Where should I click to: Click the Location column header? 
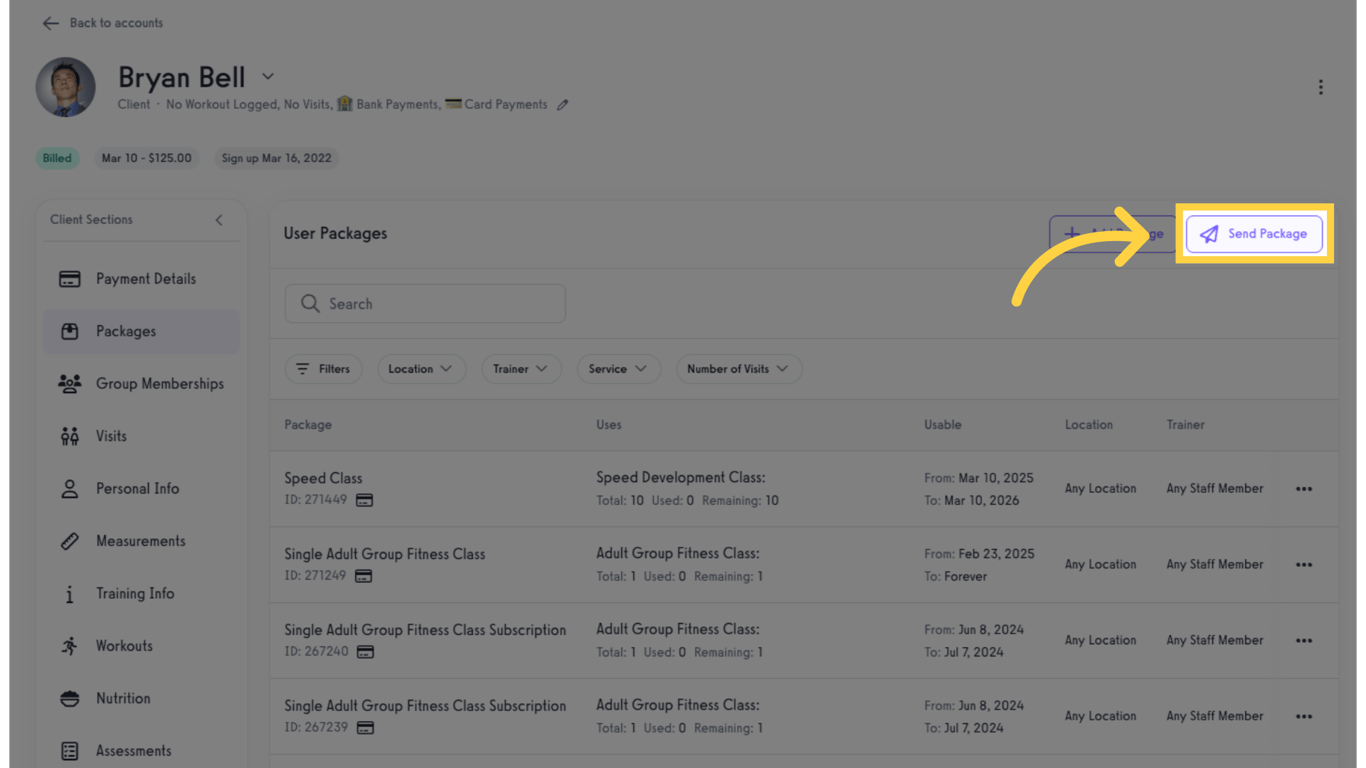(x=1089, y=425)
